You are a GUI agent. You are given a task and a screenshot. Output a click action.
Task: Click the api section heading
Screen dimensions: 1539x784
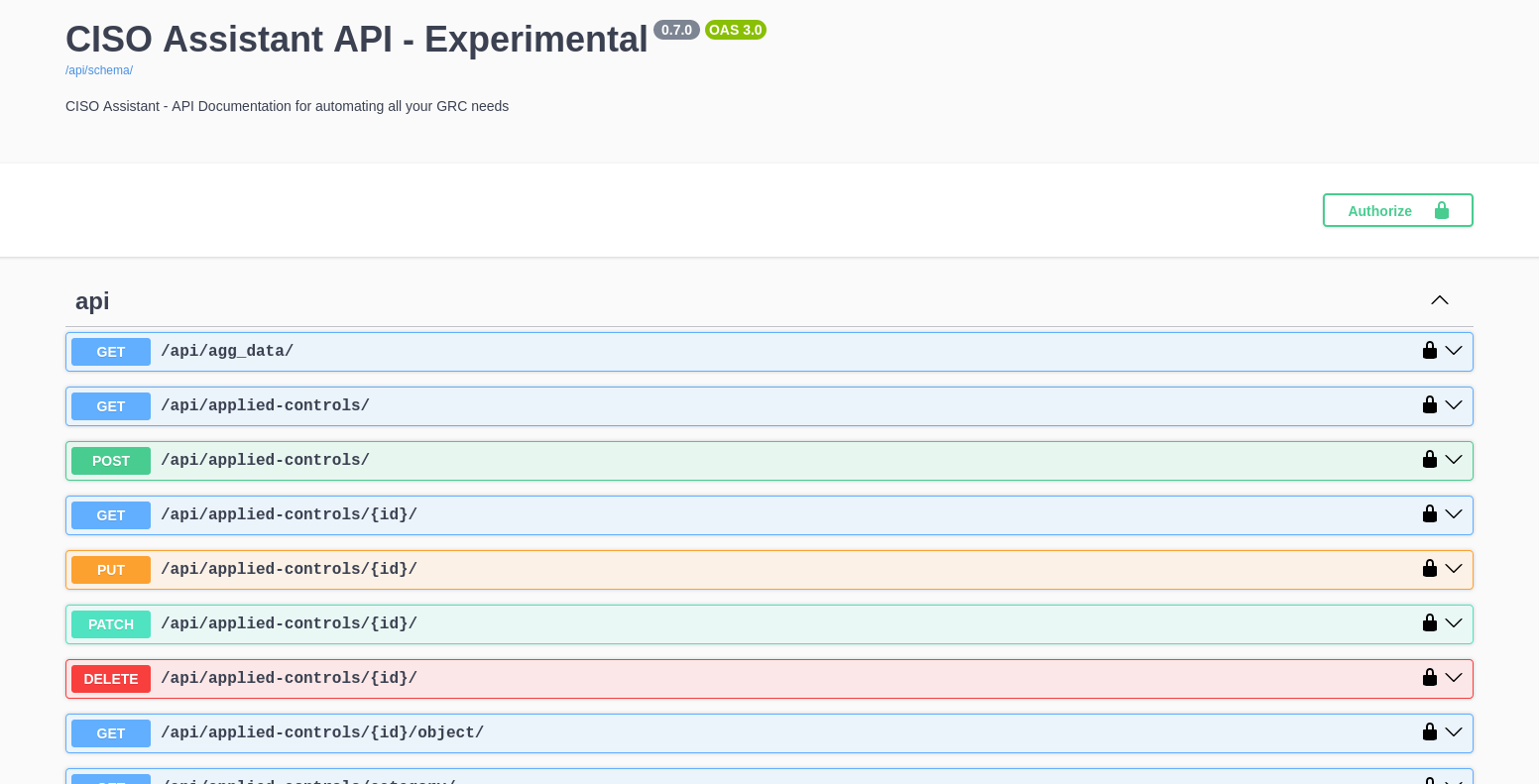coord(92,301)
